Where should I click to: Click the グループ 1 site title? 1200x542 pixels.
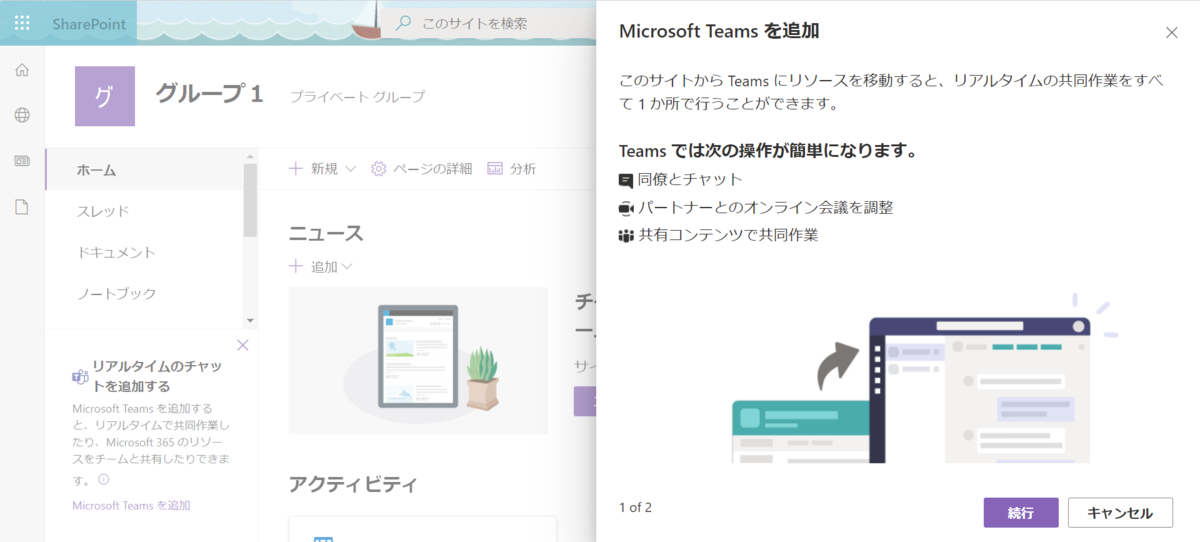209,94
